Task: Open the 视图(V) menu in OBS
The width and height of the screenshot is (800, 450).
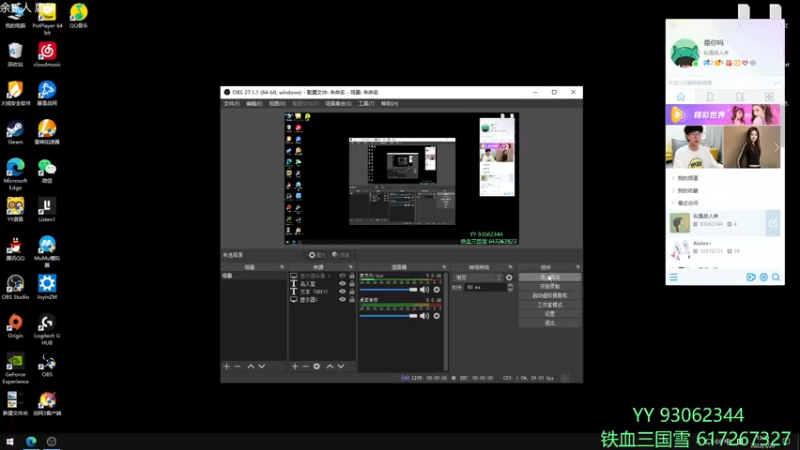Action: [277, 104]
